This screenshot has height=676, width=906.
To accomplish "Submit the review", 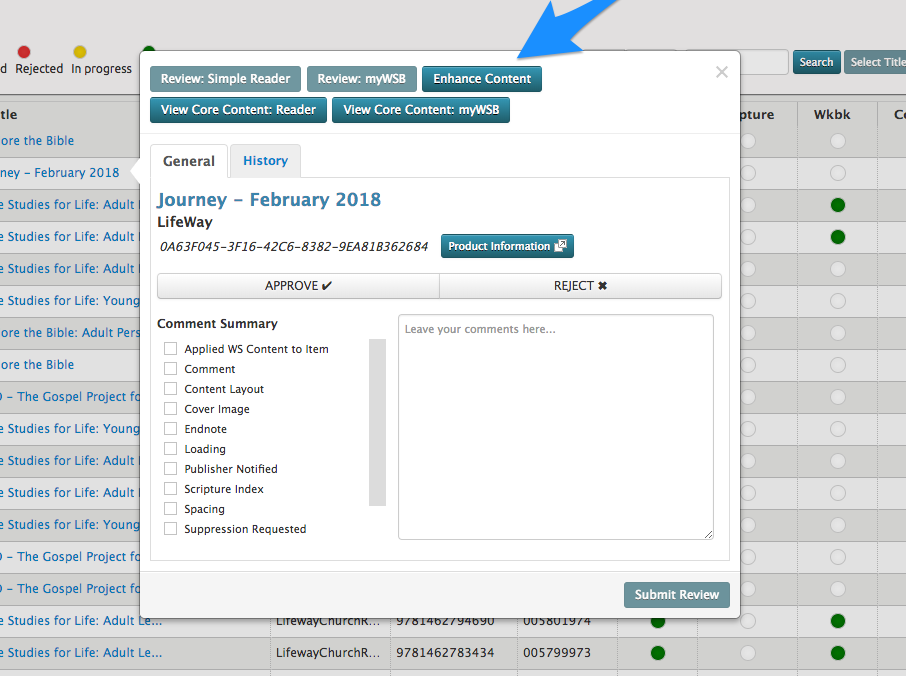I will 676,595.
